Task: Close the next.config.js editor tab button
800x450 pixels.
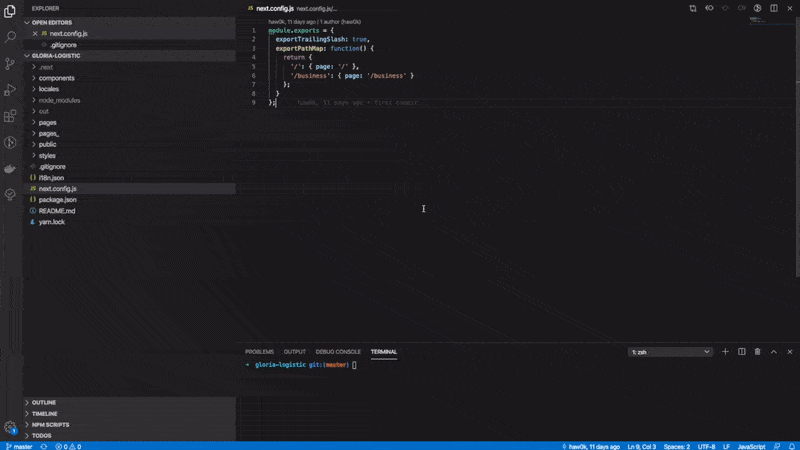Action: 790,8
